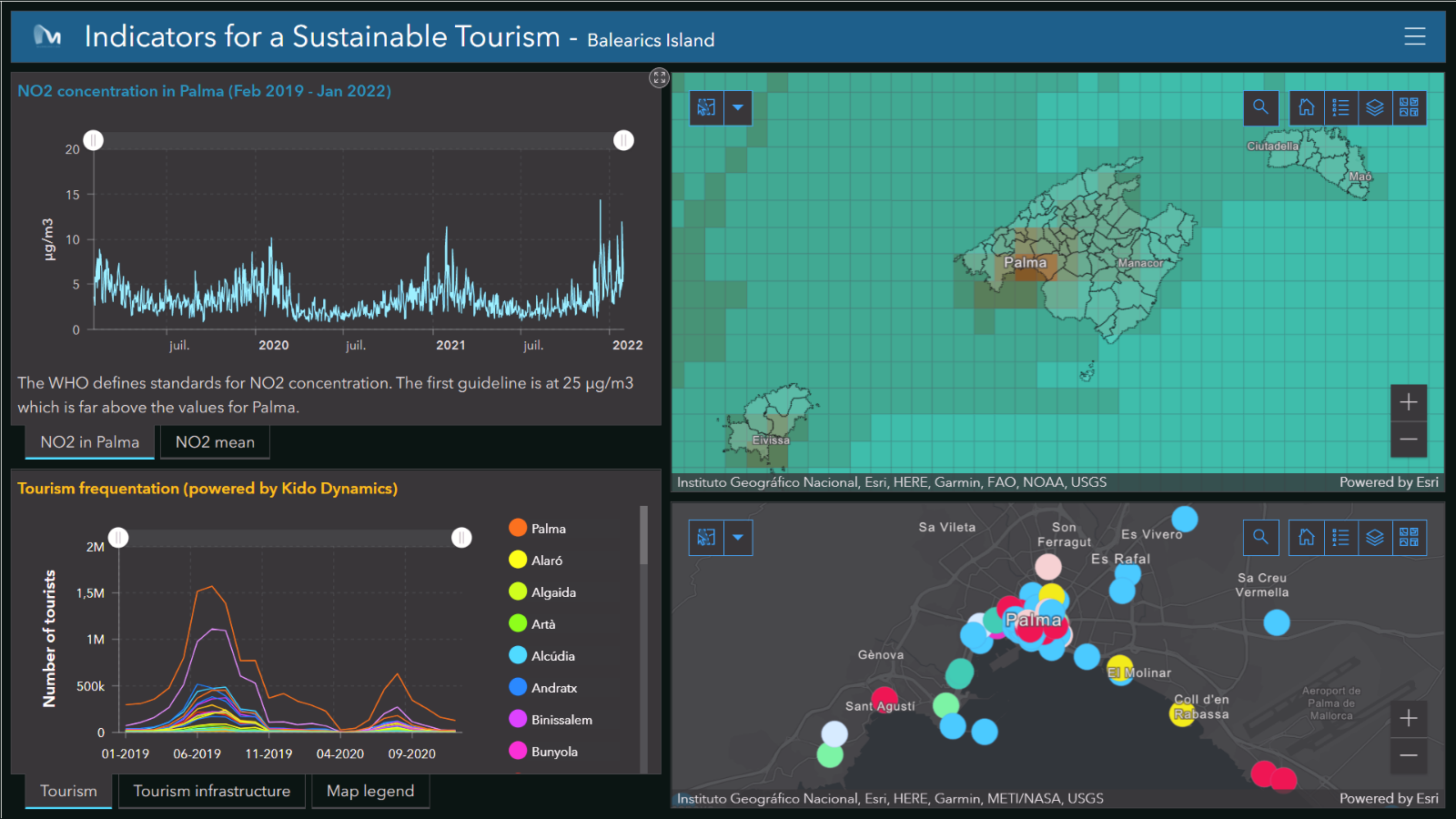This screenshot has width=1456, height=819.
Task: Open search on the NO2 map
Action: [1260, 107]
